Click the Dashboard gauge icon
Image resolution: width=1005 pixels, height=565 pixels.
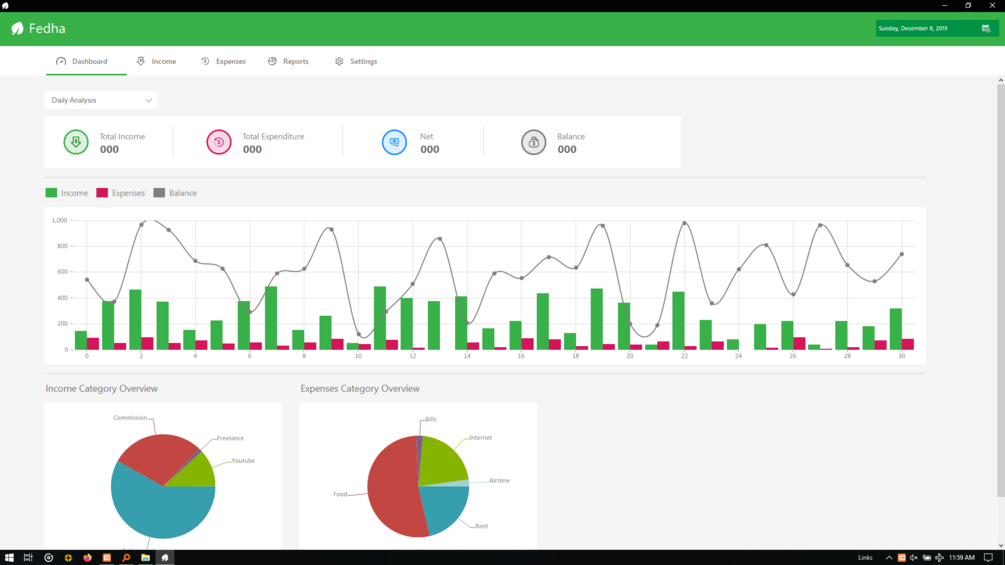(61, 61)
